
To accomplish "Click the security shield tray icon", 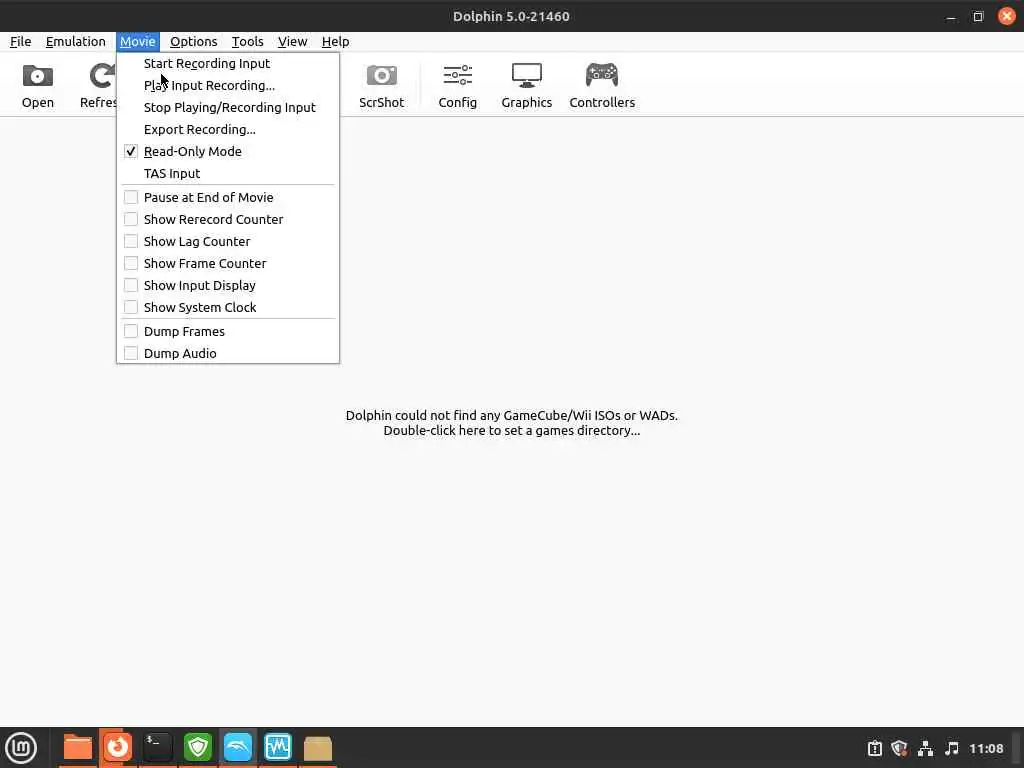I will pyautogui.click(x=899, y=748).
